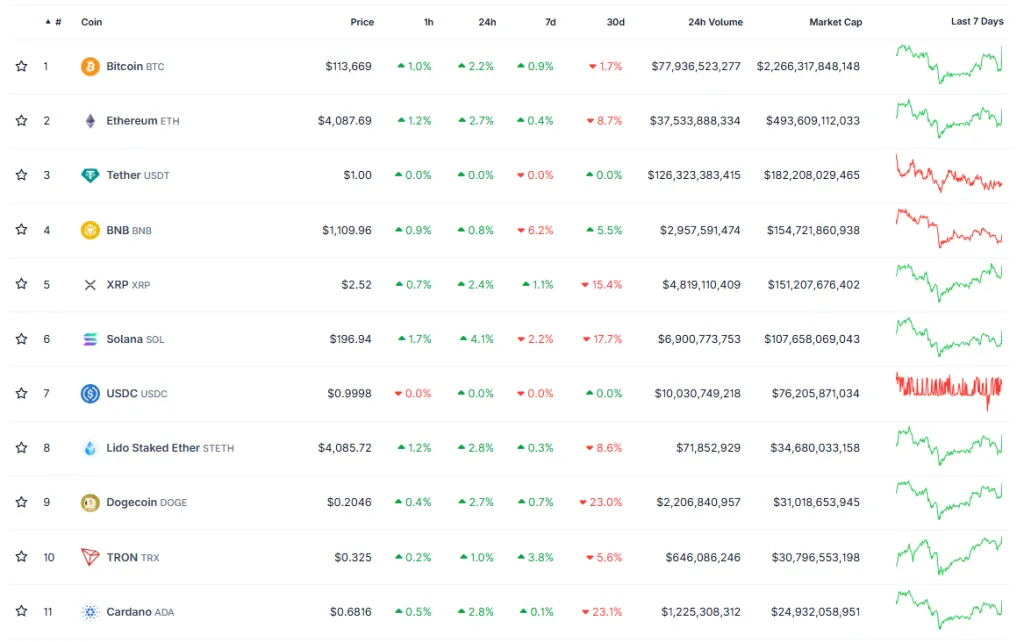Click the TRON logo icon

coord(90,557)
